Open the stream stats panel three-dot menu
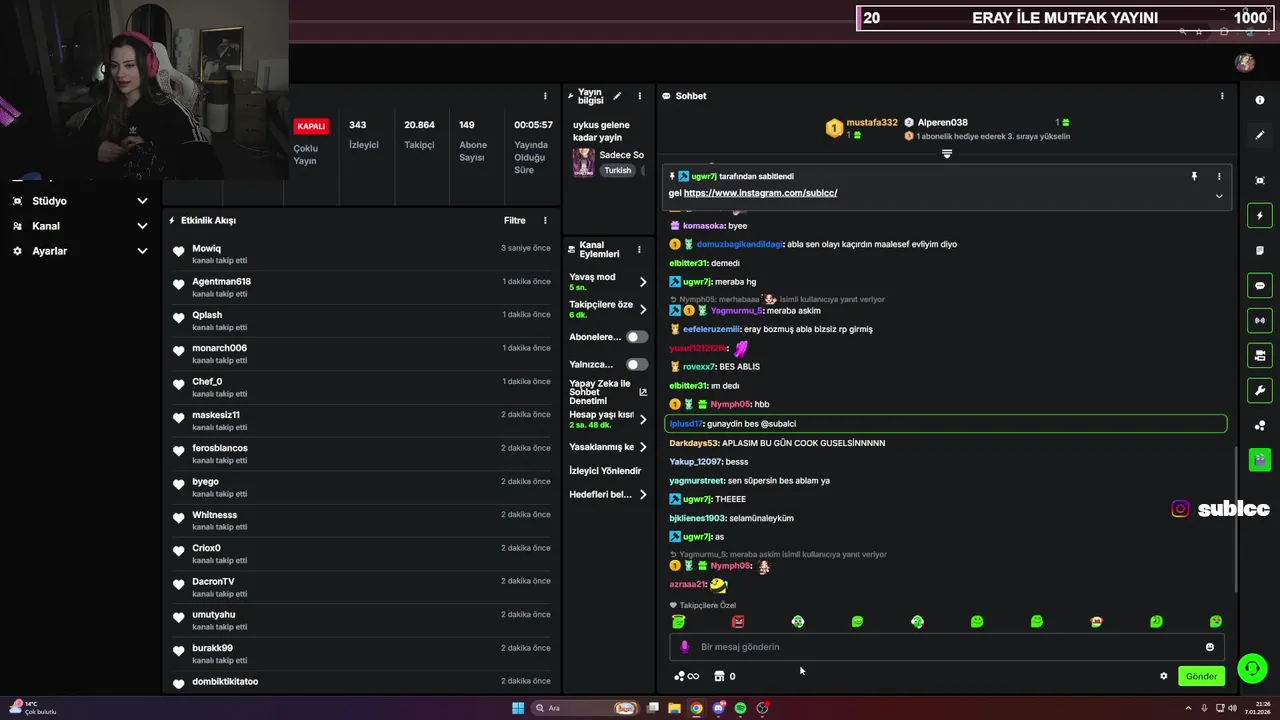Image resolution: width=1280 pixels, height=720 pixels. pos(545,96)
